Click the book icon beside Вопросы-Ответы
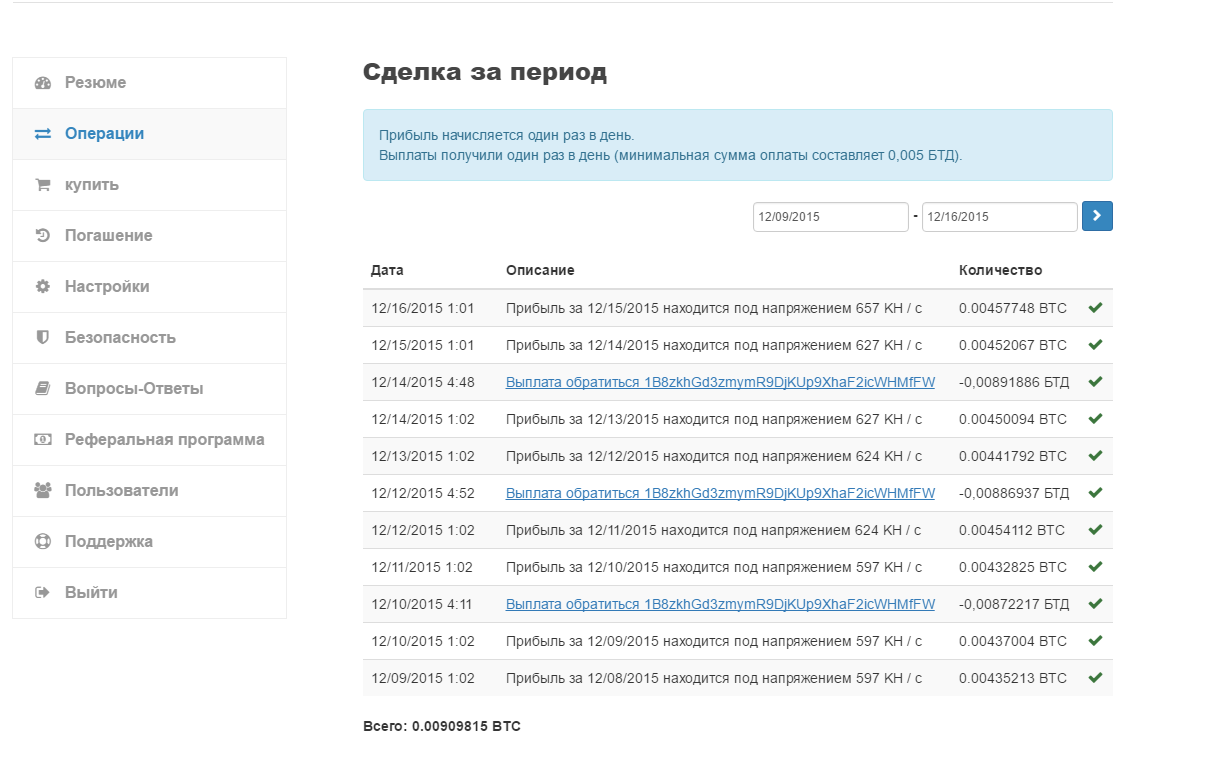This screenshot has width=1206, height=757. tap(42, 389)
